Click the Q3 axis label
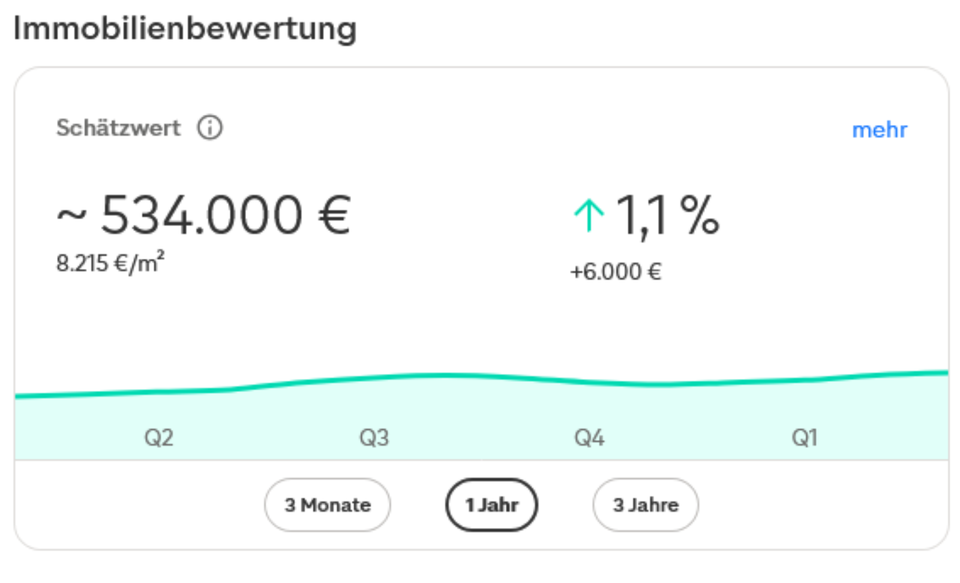 [x=374, y=438]
